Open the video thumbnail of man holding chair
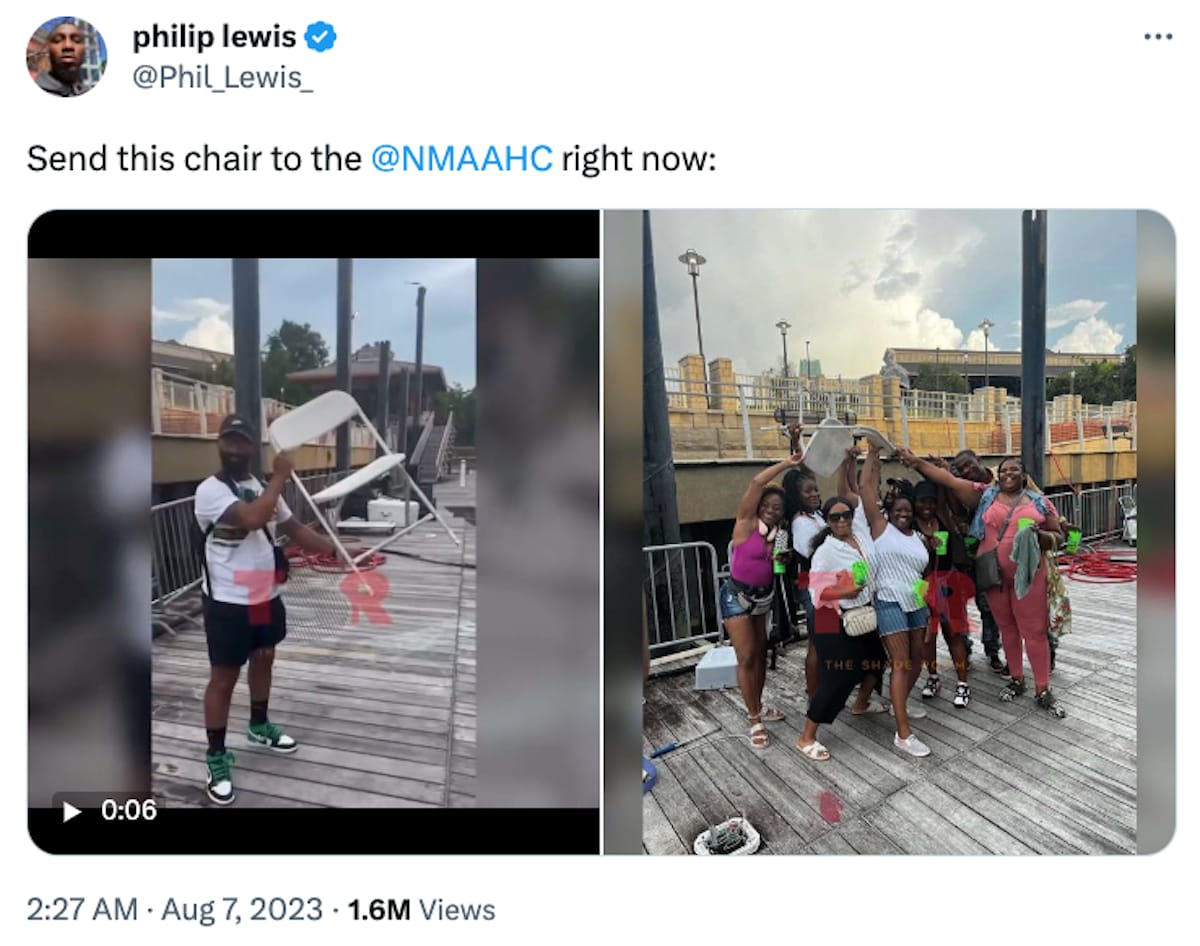This screenshot has height=946, width=1200. (313, 532)
